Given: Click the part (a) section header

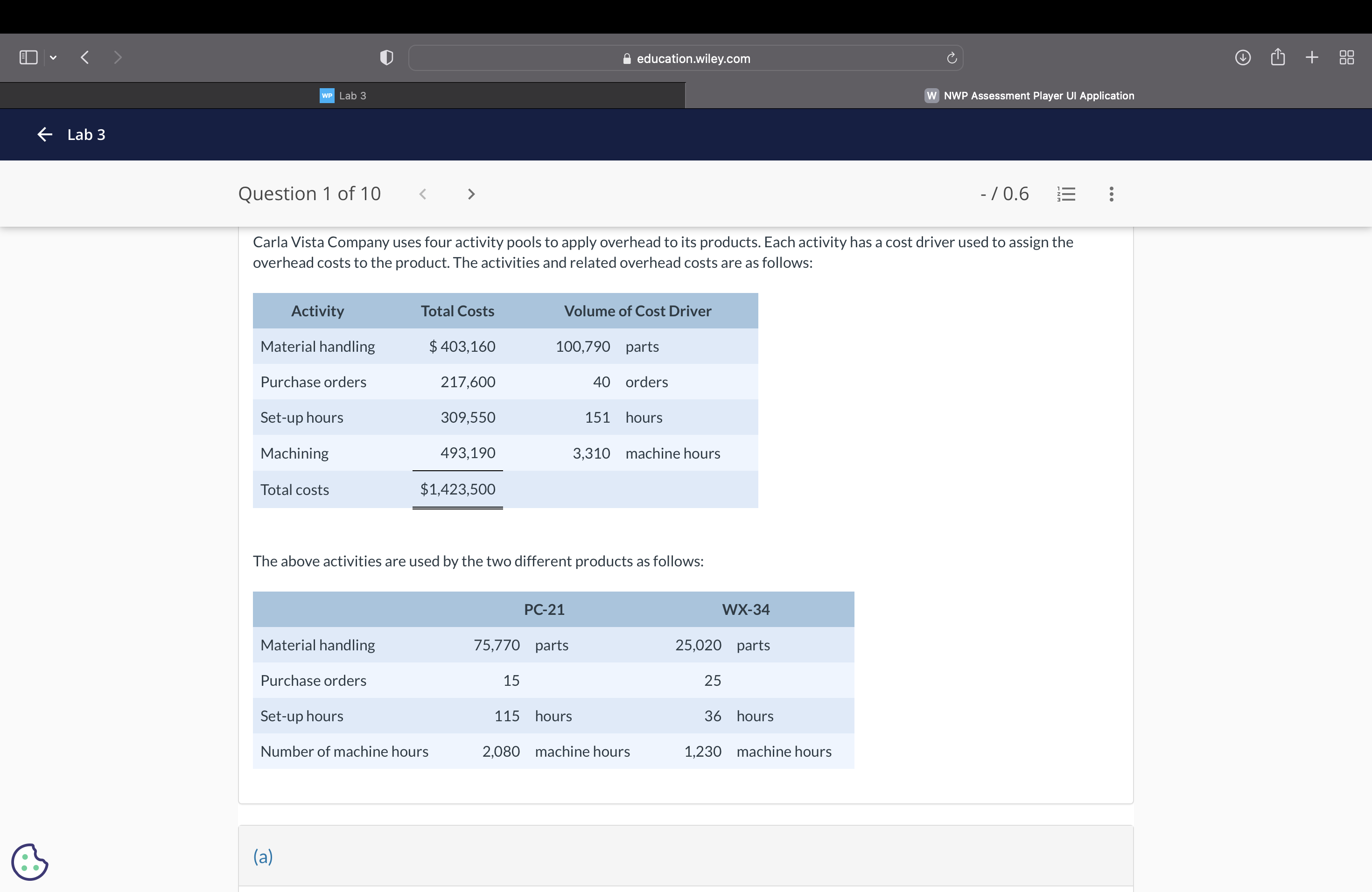Looking at the screenshot, I should point(263,856).
